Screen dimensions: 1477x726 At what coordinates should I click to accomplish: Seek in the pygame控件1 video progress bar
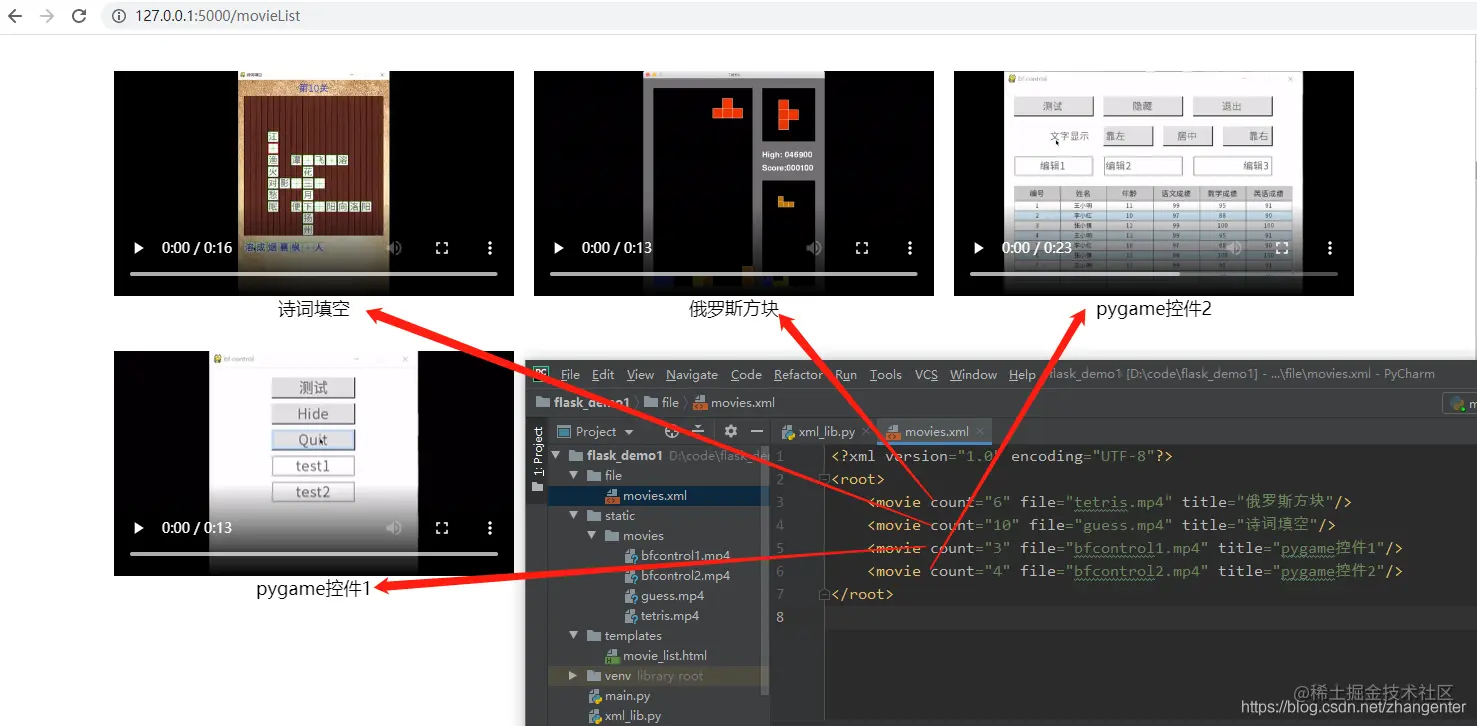pos(314,554)
